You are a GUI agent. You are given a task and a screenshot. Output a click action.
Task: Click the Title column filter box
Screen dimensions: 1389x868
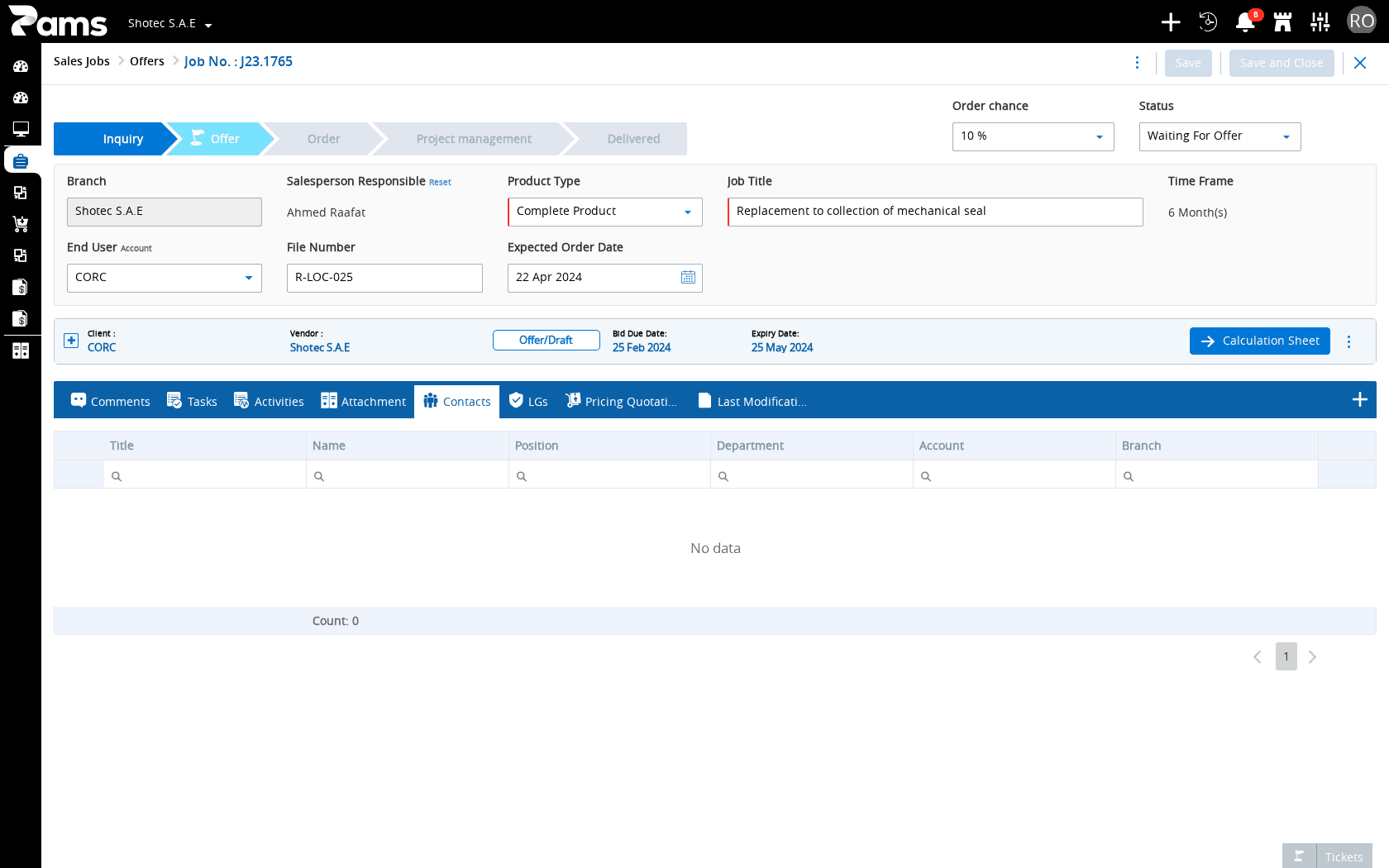205,475
